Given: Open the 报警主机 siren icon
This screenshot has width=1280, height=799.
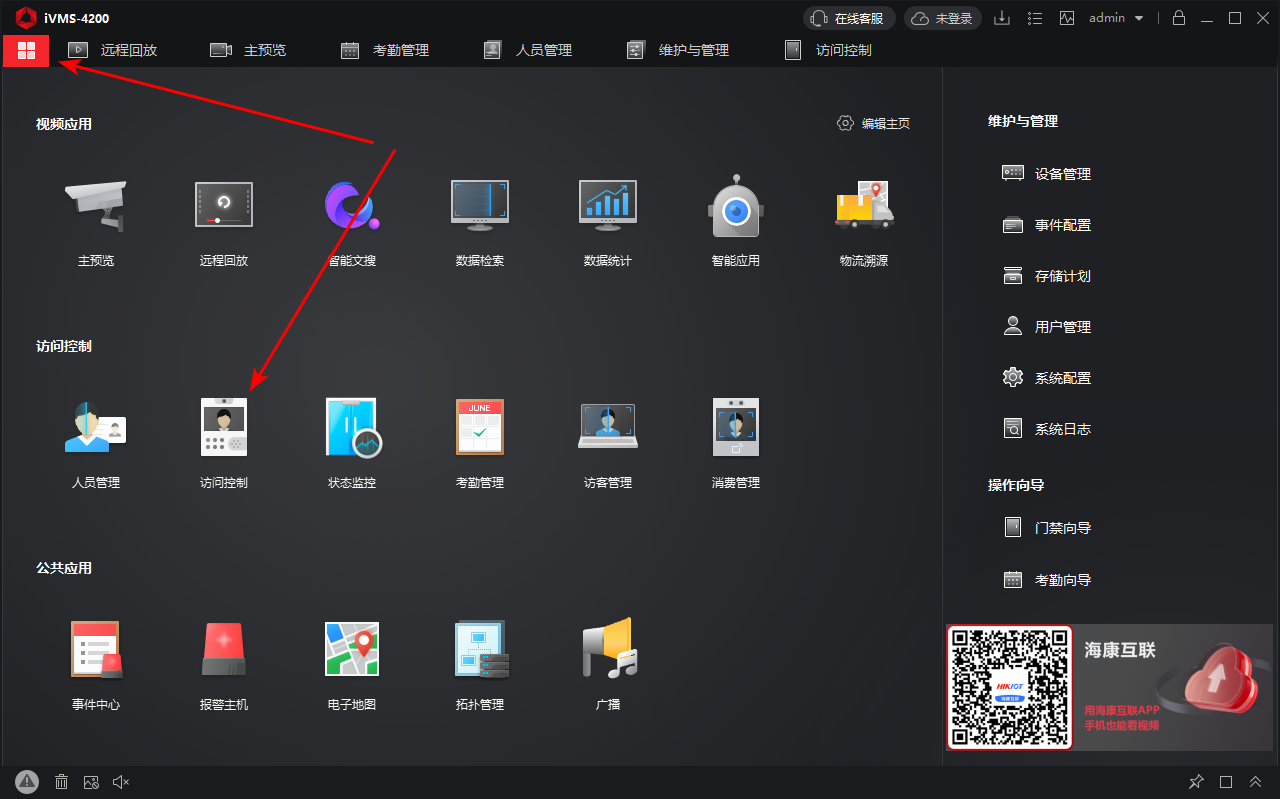Looking at the screenshot, I should [x=224, y=650].
